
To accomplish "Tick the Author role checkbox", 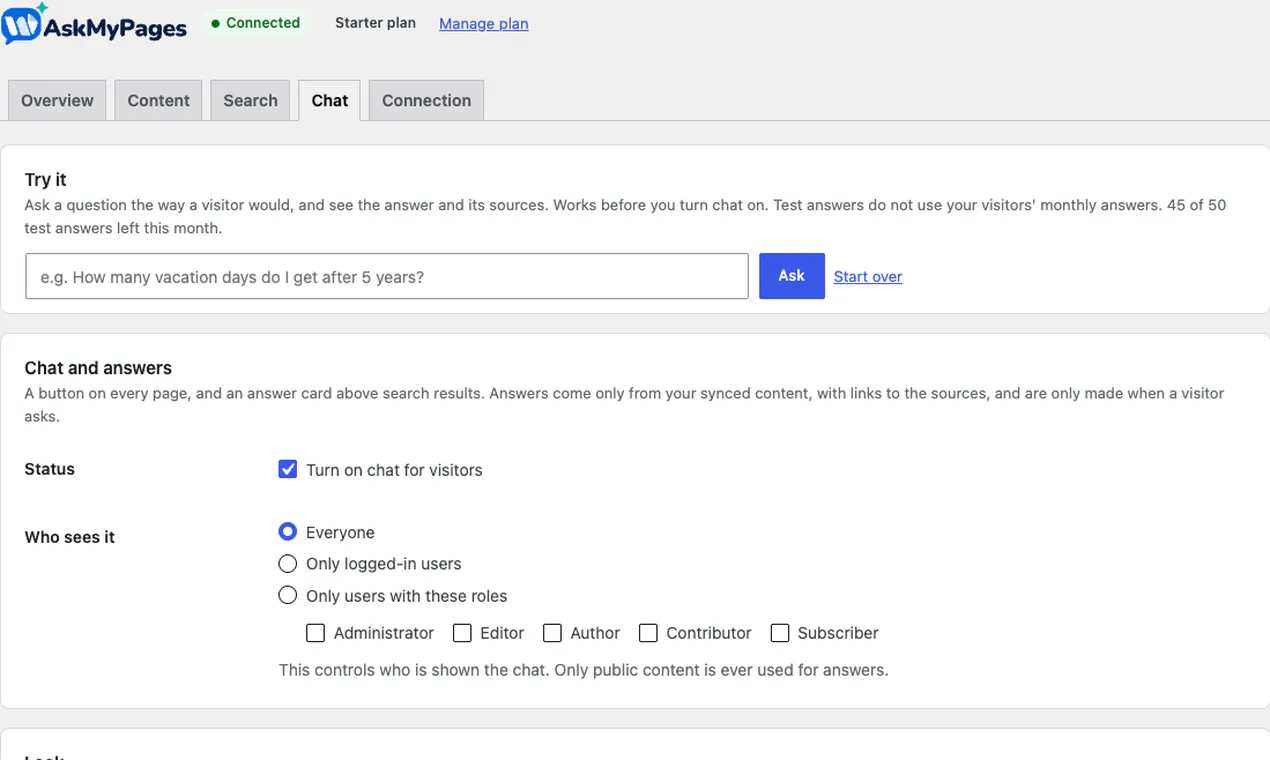I will click(x=552, y=633).
